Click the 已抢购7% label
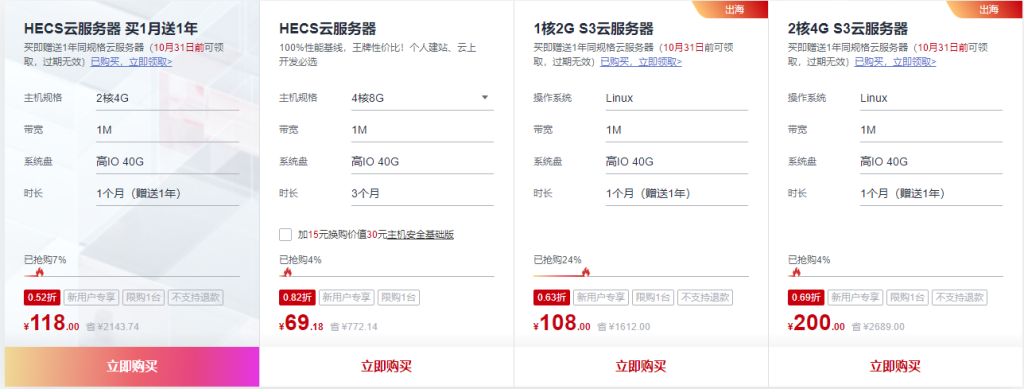Image resolution: width=1024 pixels, height=389 pixels. point(45,260)
